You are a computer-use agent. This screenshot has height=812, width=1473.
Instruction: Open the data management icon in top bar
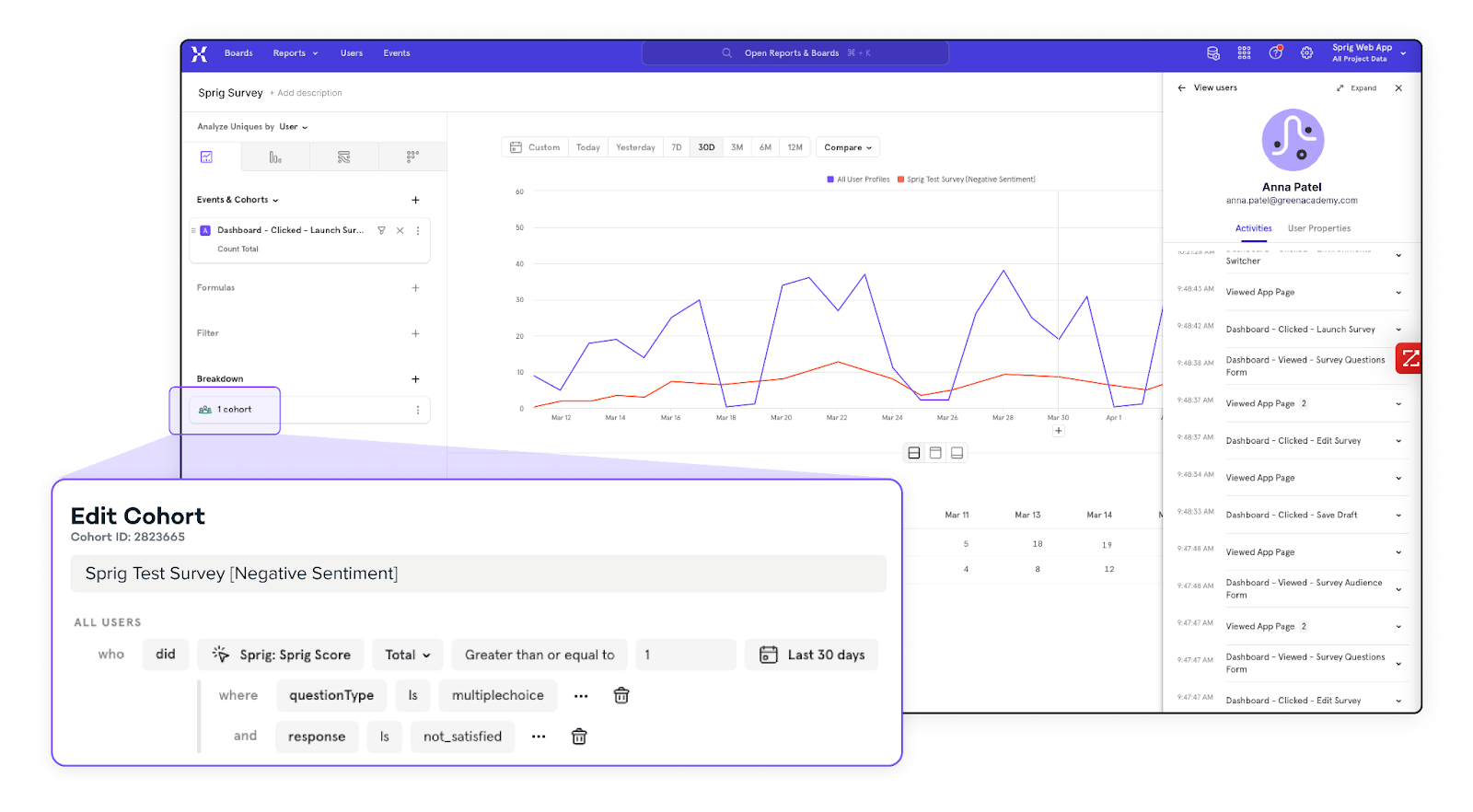pos(1213,53)
